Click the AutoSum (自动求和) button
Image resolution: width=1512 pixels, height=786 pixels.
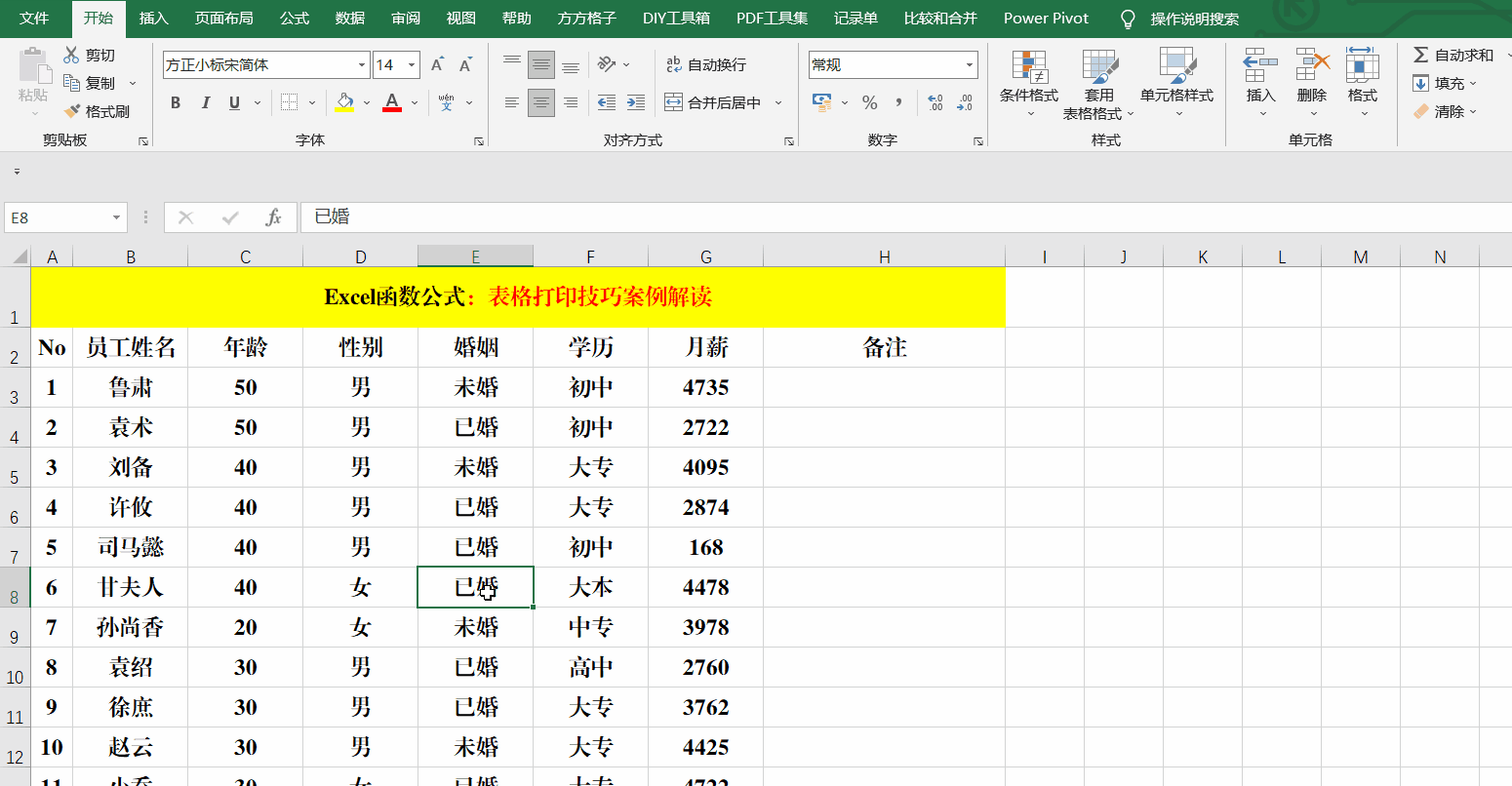click(x=1453, y=56)
